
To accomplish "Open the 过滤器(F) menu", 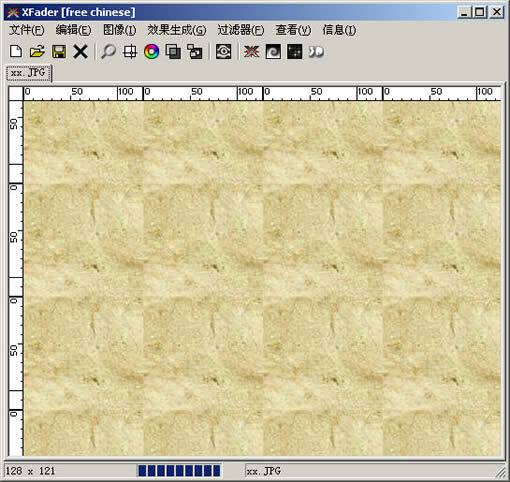I will [x=241, y=30].
